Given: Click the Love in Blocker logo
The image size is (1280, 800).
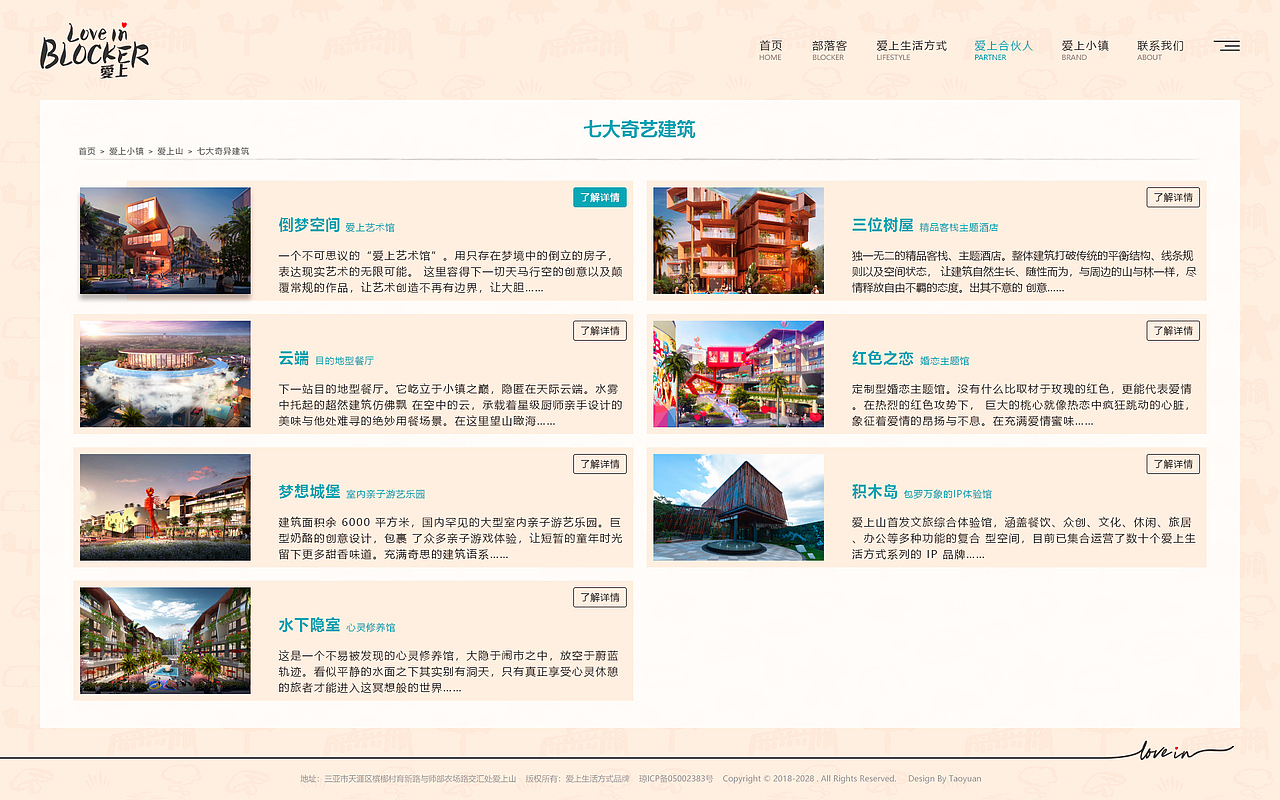Looking at the screenshot, I should point(95,49).
